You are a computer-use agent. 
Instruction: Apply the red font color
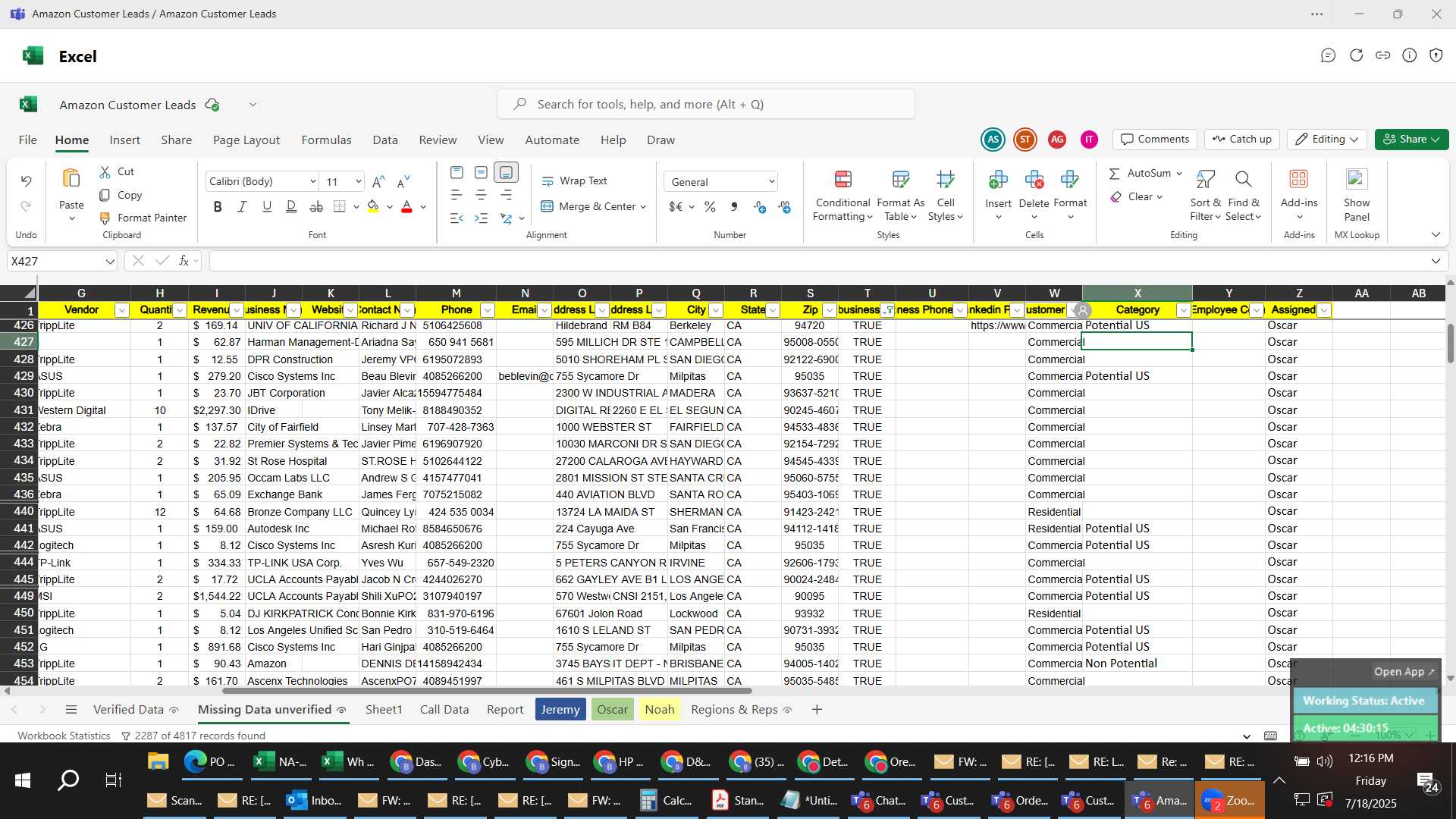[406, 206]
